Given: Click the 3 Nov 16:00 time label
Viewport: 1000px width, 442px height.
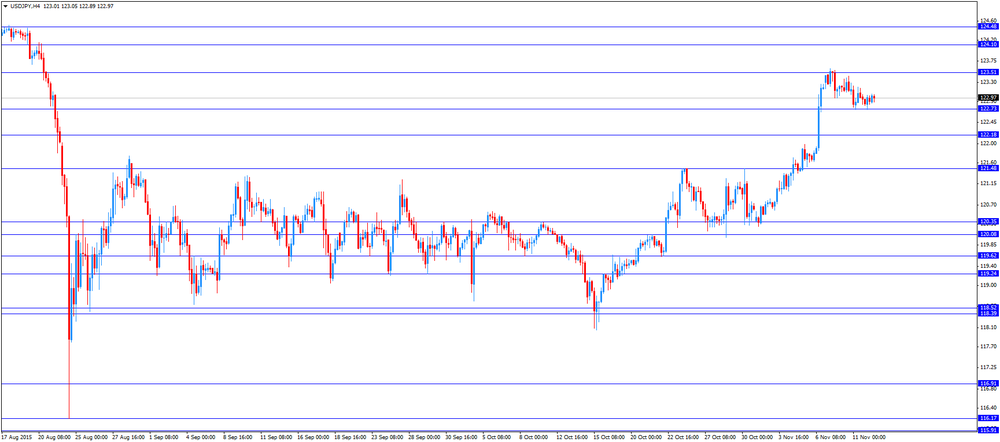Looking at the screenshot, I should pyautogui.click(x=794, y=438).
